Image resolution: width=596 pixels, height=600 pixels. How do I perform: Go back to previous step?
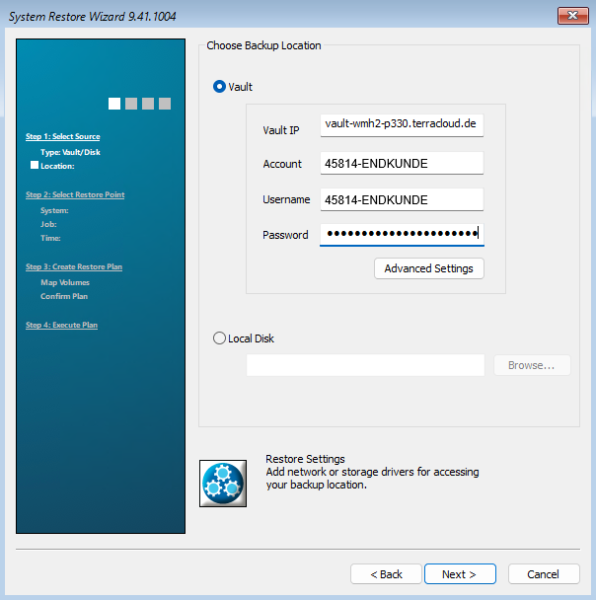click(x=386, y=574)
